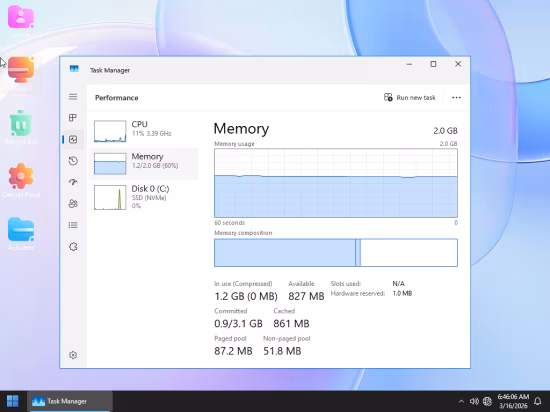
Task: Open the Windows Start menu
Action: 13,401
